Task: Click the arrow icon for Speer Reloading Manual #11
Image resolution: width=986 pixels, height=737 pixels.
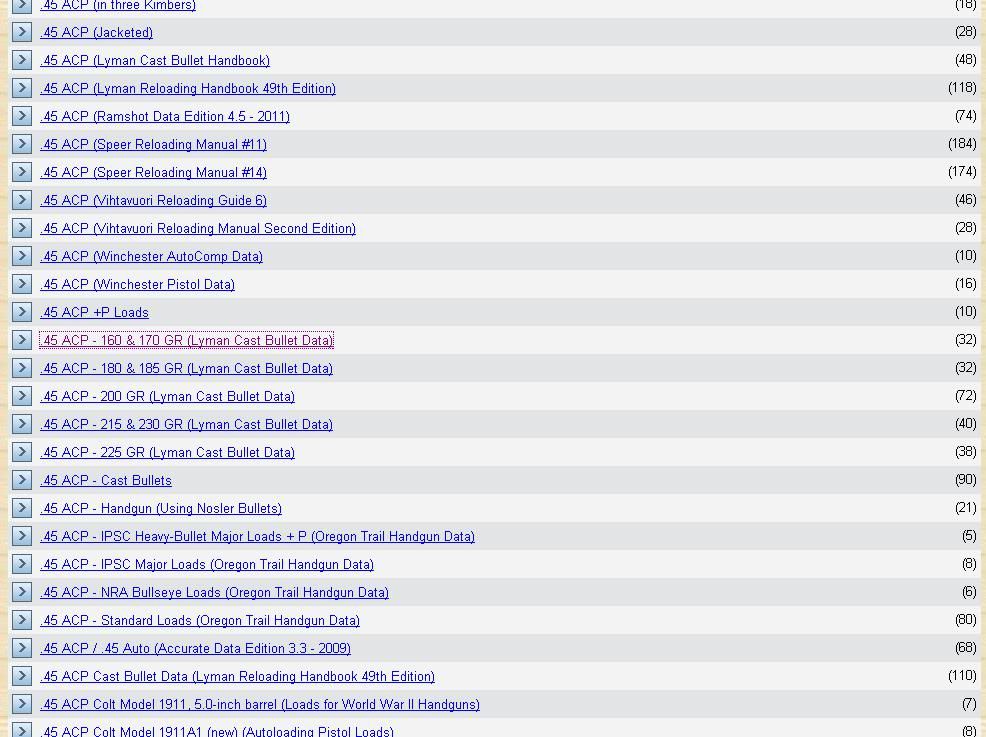Action: [21, 144]
